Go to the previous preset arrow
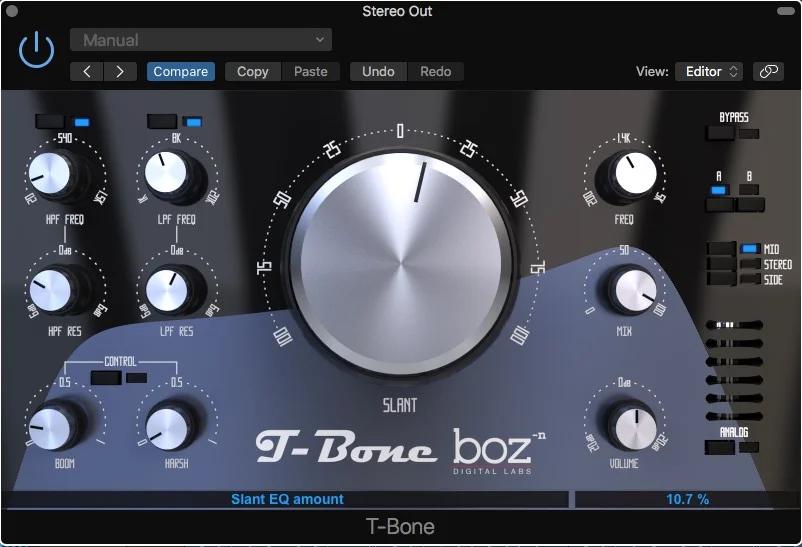Viewport: 802px width, 547px height. pyautogui.click(x=86, y=72)
